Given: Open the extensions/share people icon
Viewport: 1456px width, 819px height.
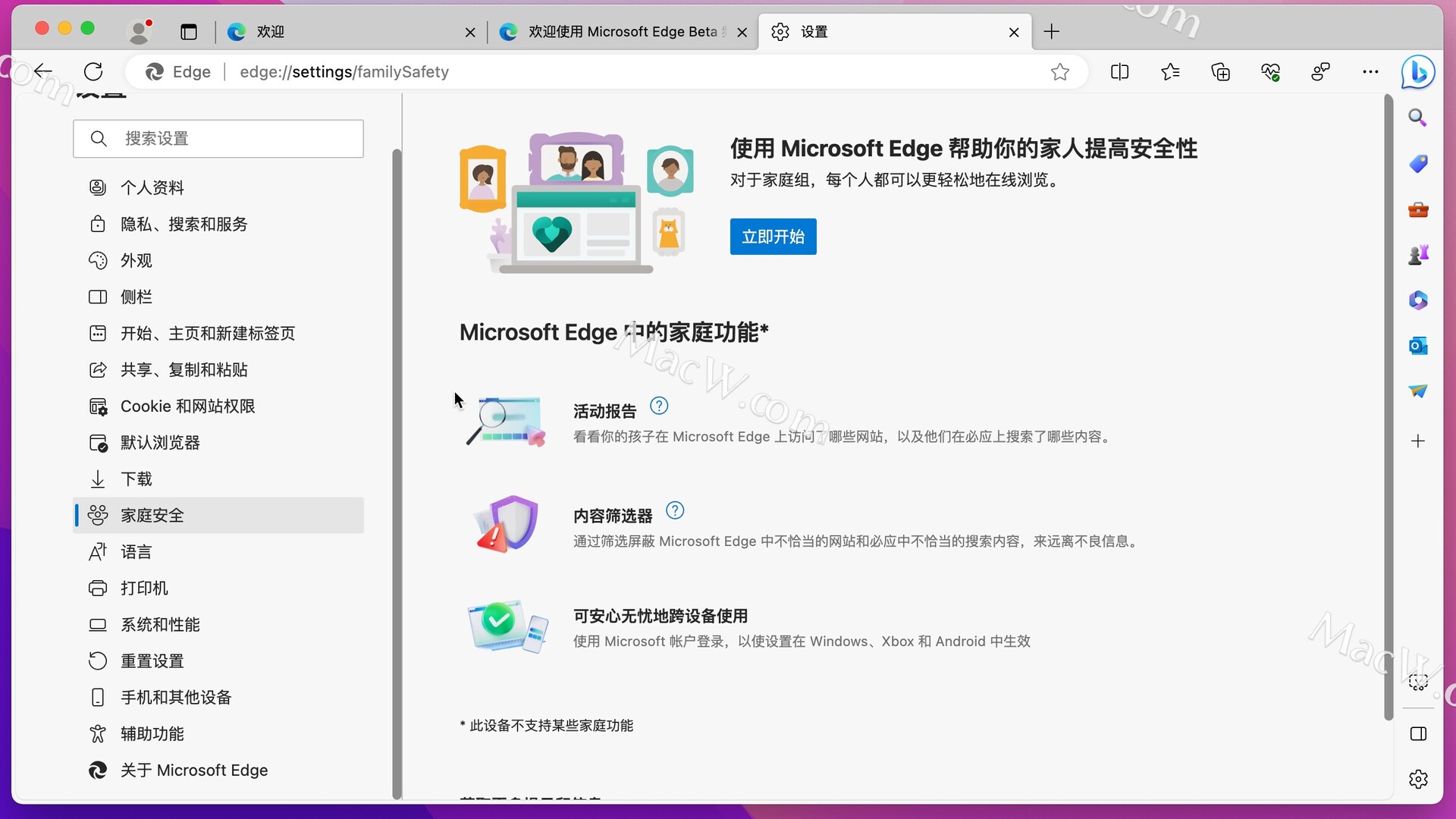Looking at the screenshot, I should pos(1321,72).
